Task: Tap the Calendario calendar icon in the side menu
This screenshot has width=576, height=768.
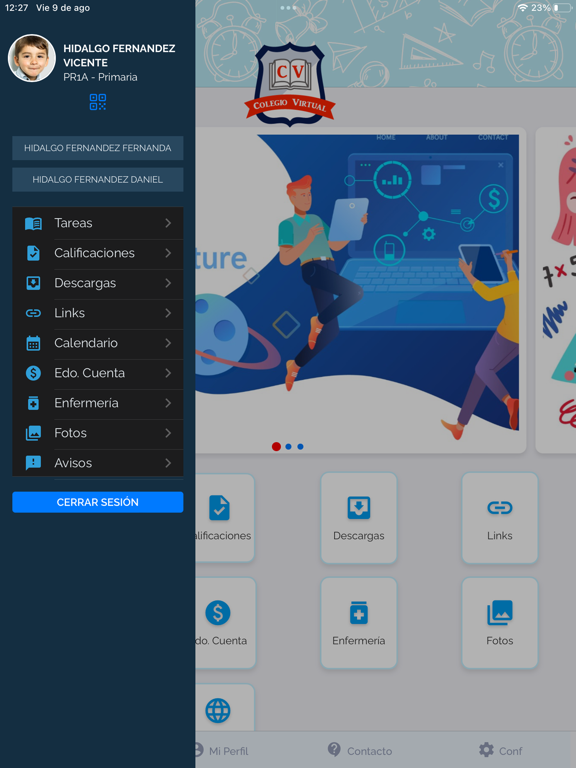Action: [x=33, y=343]
